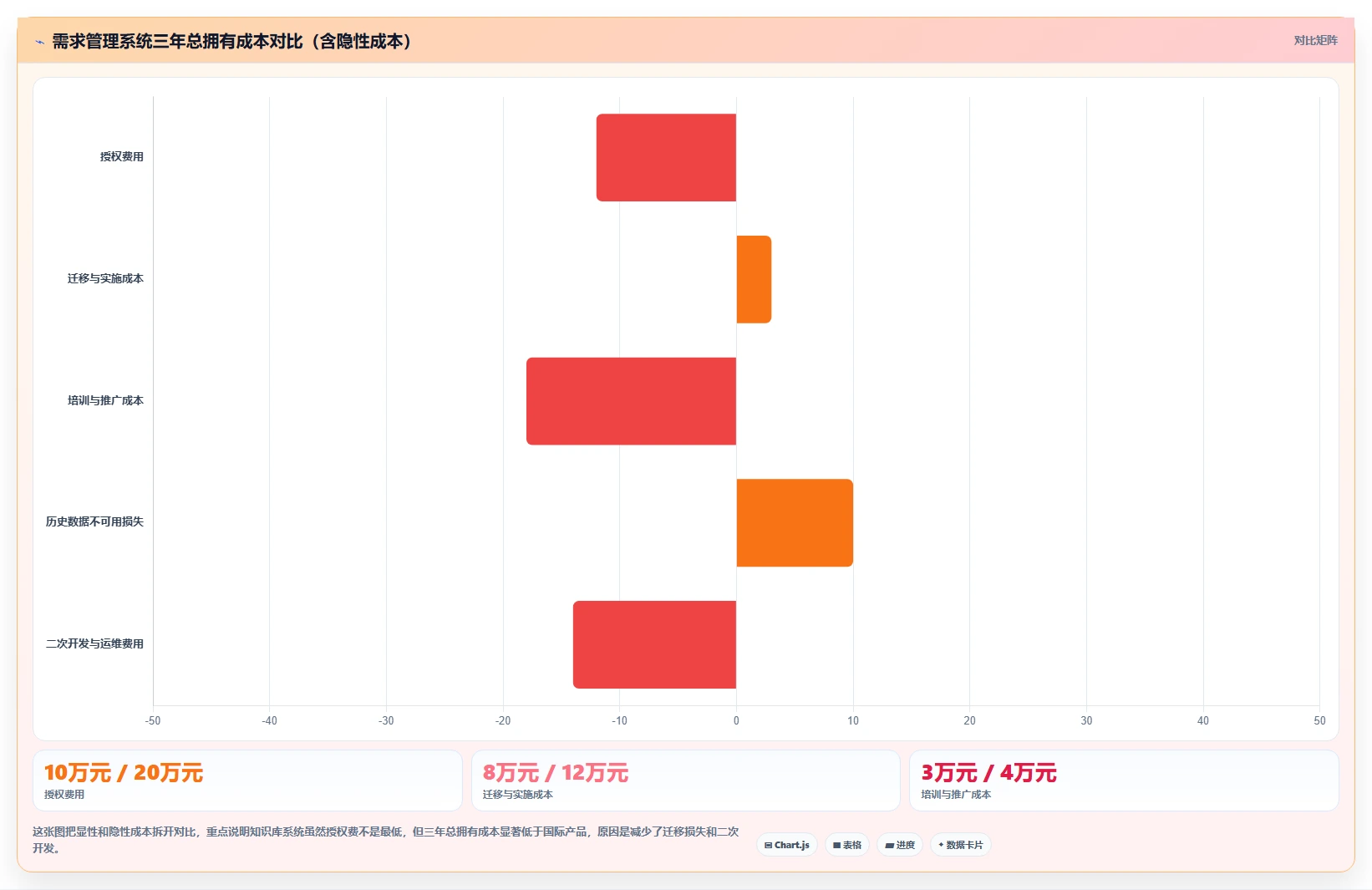
Task: Click the 二次开发与运维费用 axis label
Action: tap(94, 643)
